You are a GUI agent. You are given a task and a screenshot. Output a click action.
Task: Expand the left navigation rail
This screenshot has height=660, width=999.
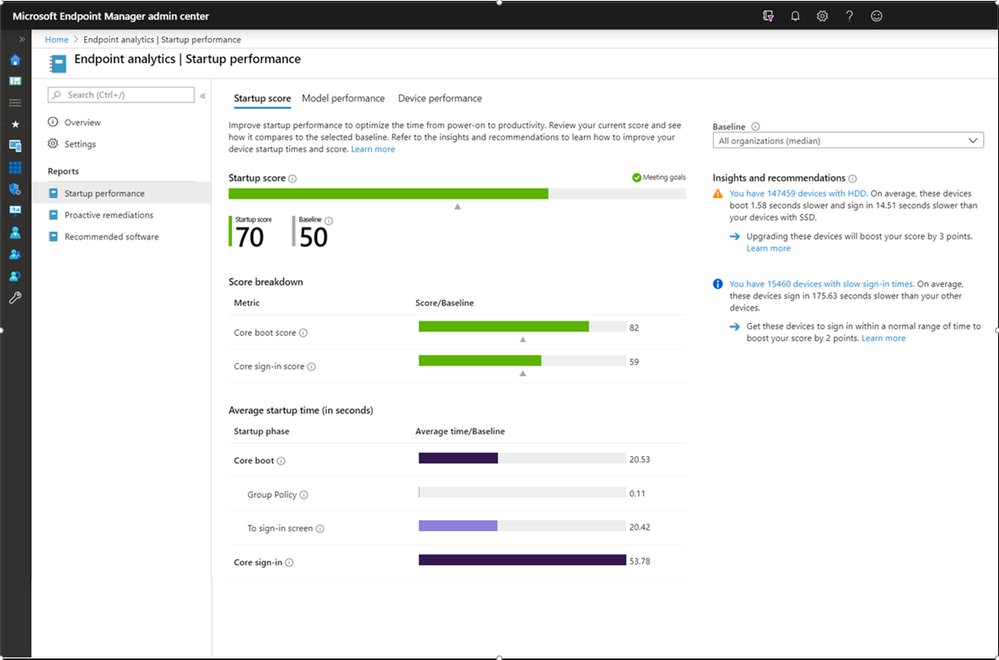[x=22, y=39]
